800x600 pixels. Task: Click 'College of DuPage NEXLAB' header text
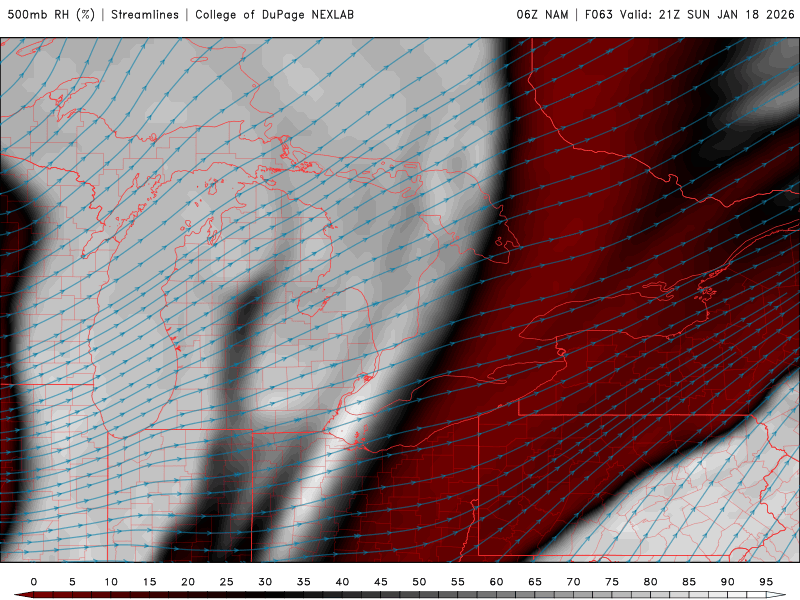tap(274, 15)
